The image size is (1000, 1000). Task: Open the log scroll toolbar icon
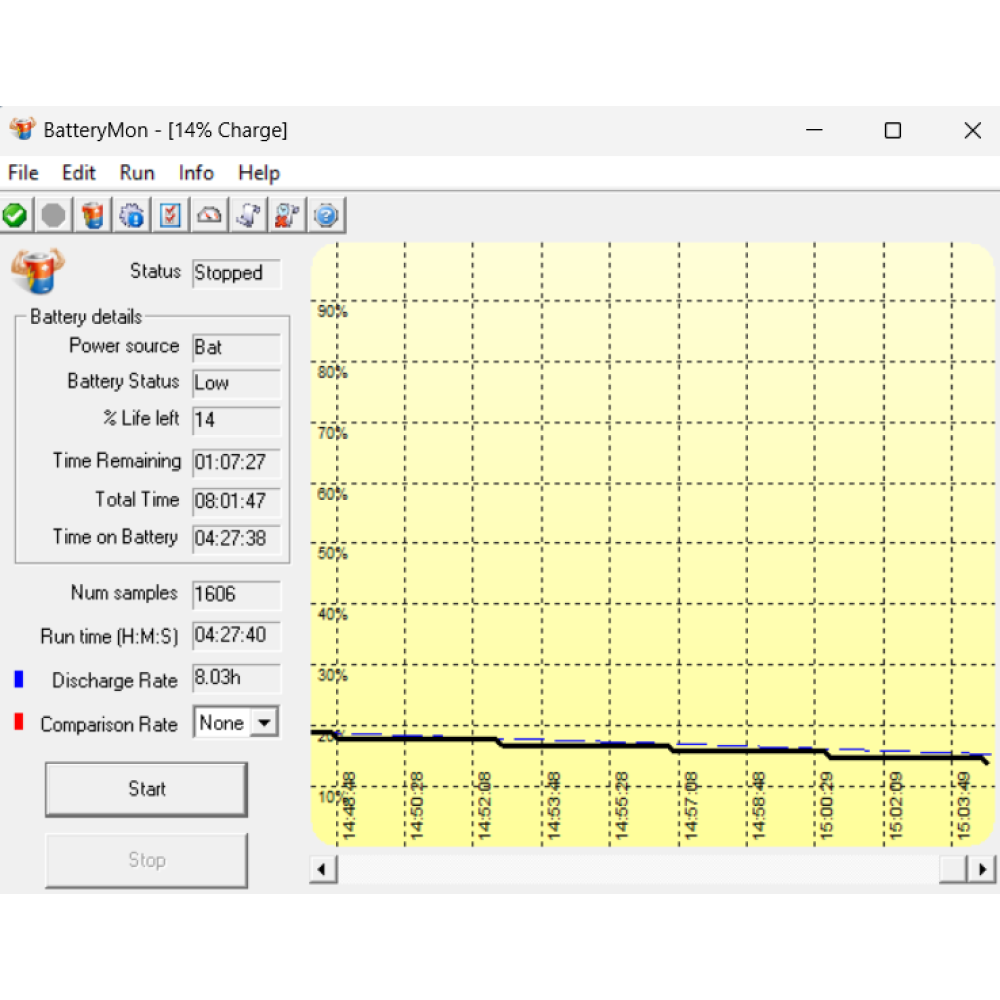(x=249, y=215)
